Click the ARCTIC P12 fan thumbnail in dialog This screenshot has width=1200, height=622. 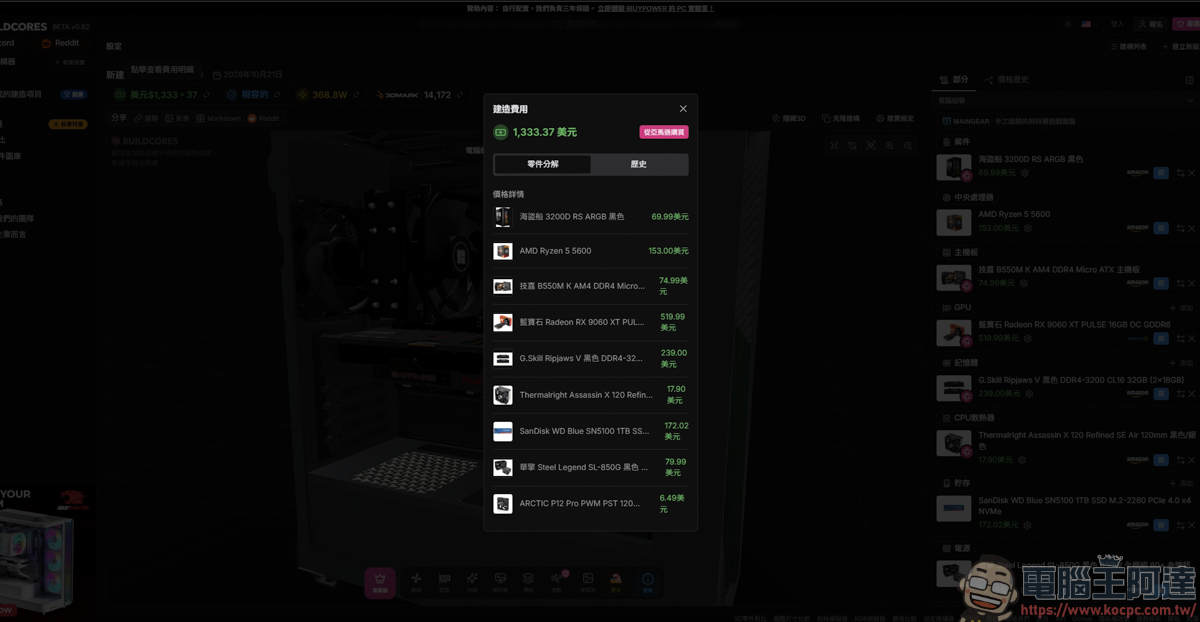[503, 503]
